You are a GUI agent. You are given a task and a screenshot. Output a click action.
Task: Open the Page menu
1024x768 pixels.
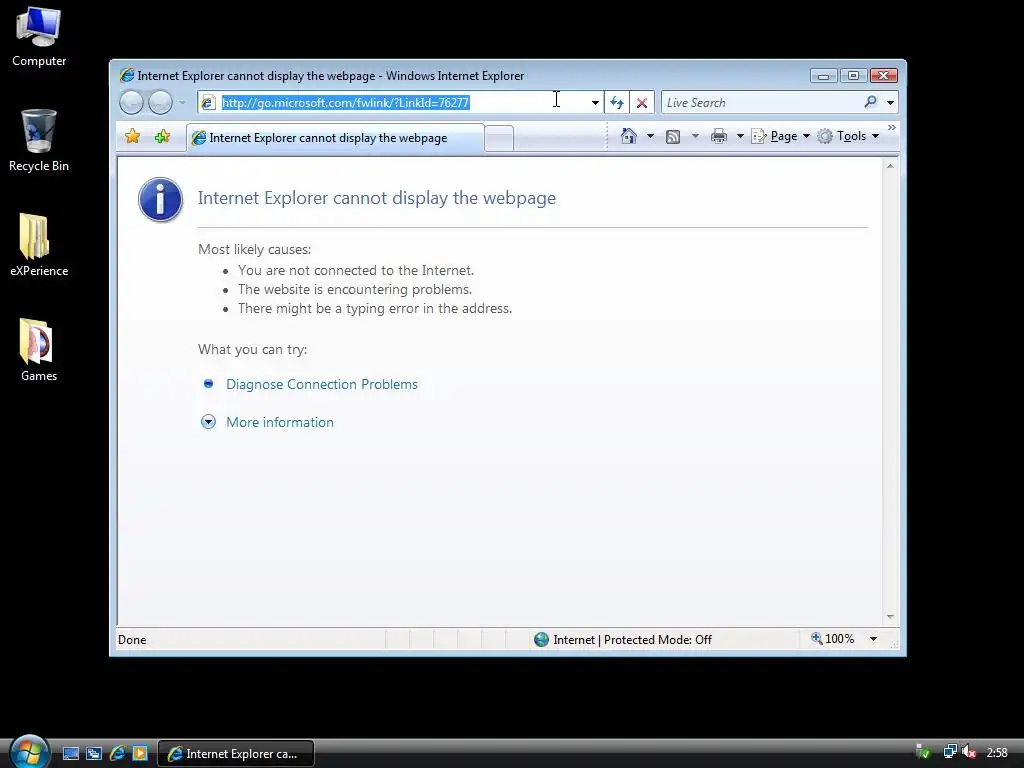781,136
